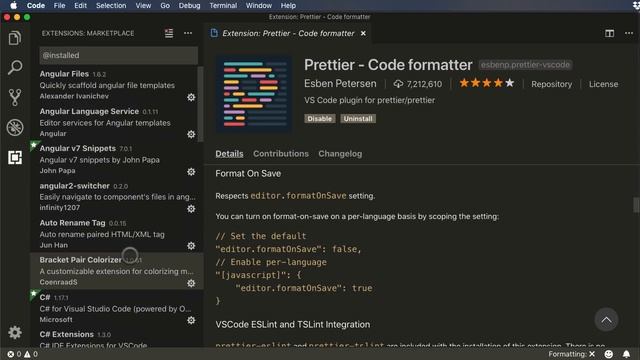
Task: Click the warnings count in status bar
Action: point(31,354)
